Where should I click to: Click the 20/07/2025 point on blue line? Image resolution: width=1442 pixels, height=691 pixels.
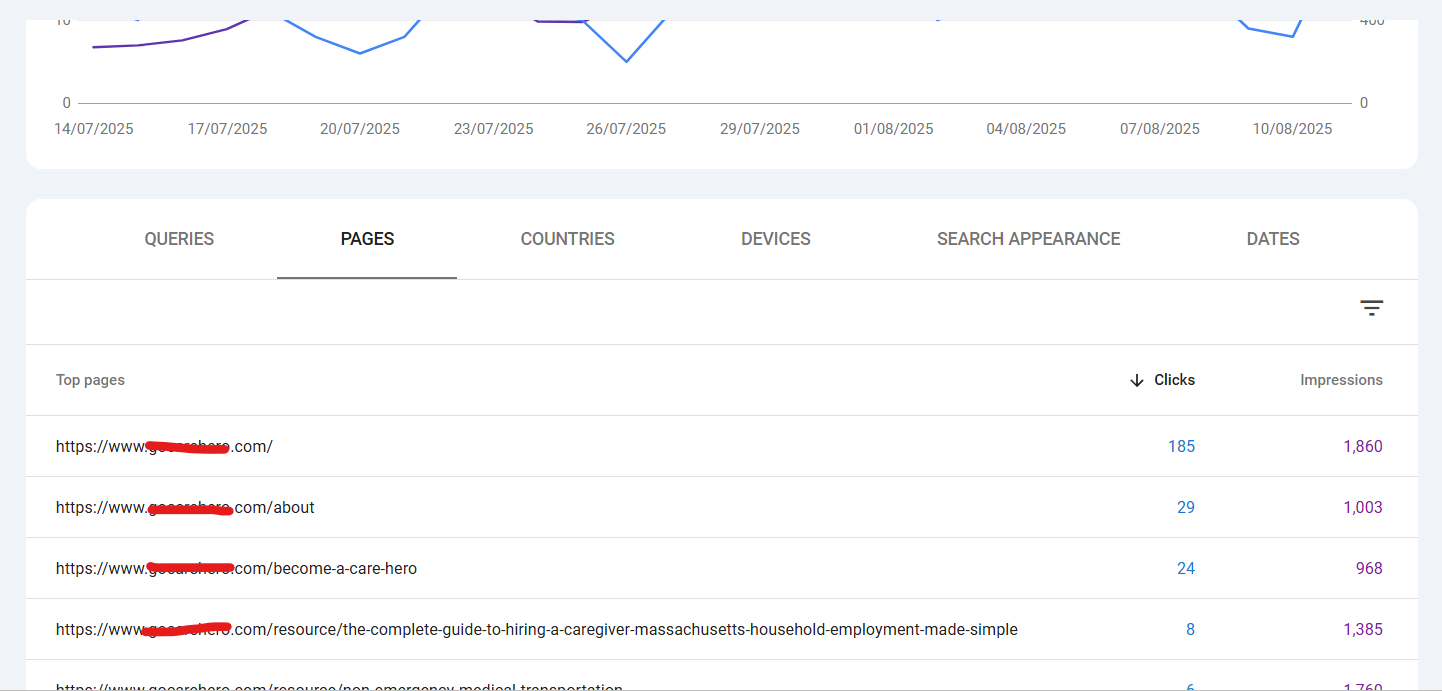360,53
